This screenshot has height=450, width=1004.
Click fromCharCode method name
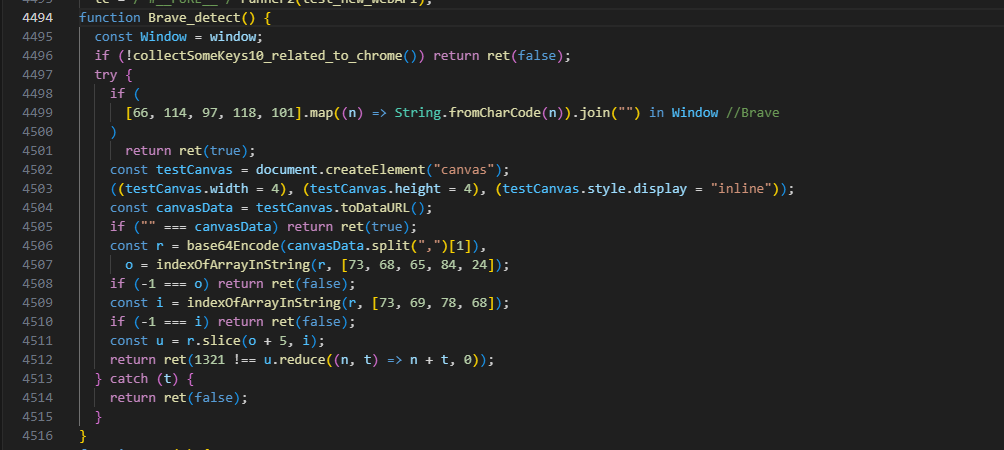point(493,113)
